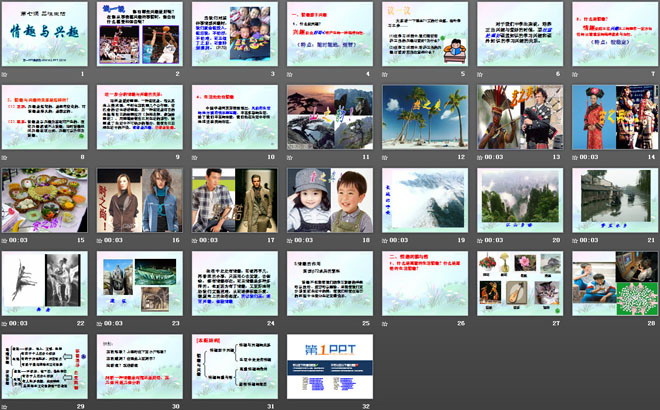Select slide 27 thumbnail with flower and cat pictures
Screen dimensions: 660x410
tap(520, 284)
